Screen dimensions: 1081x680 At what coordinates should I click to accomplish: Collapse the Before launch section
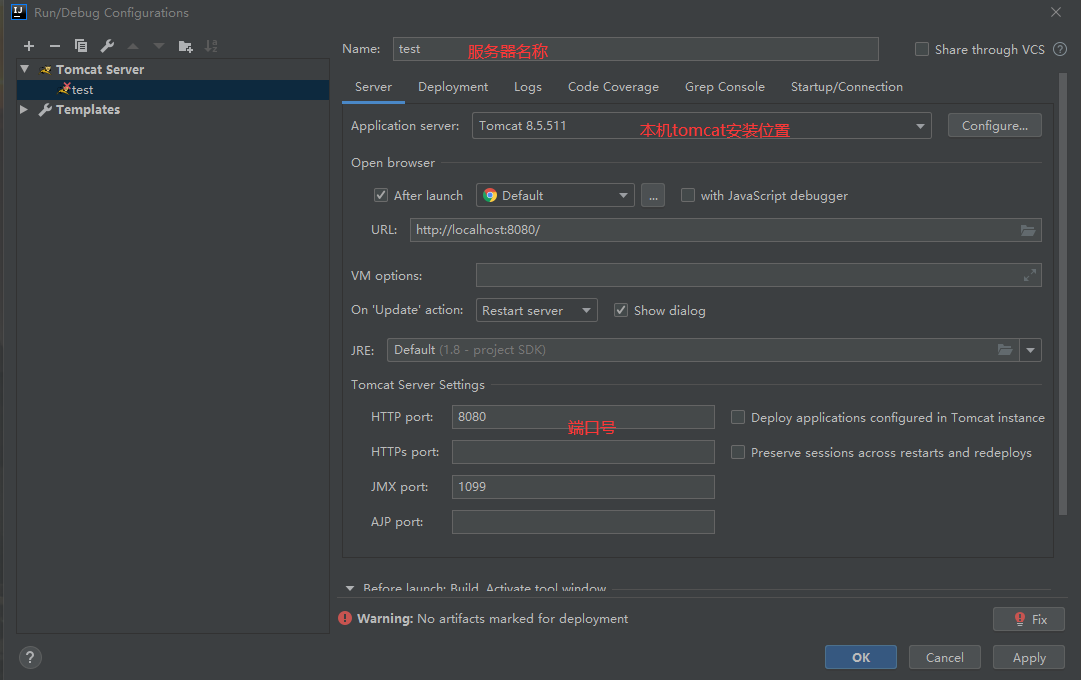[350, 588]
